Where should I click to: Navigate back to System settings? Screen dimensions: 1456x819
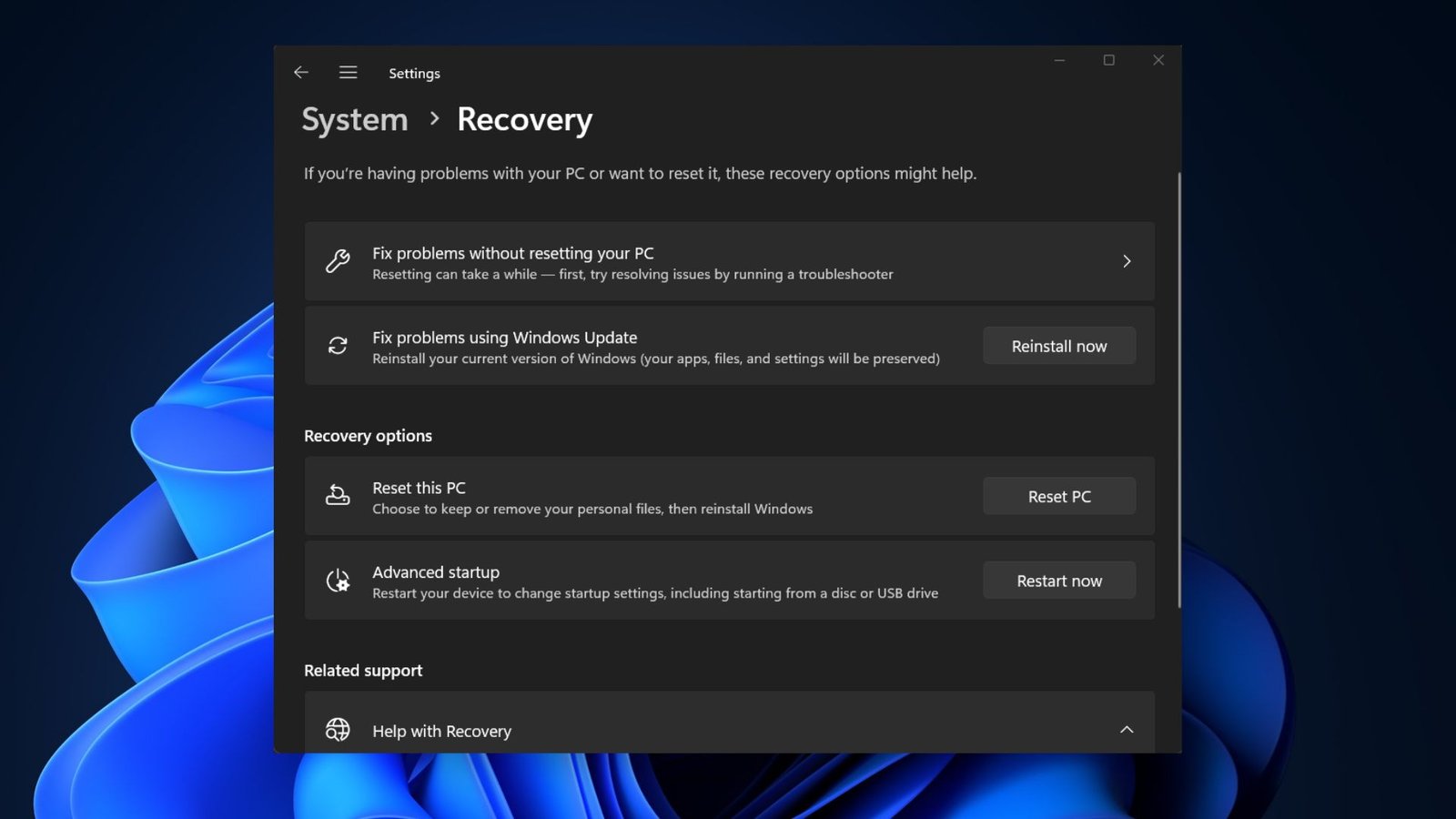click(354, 119)
